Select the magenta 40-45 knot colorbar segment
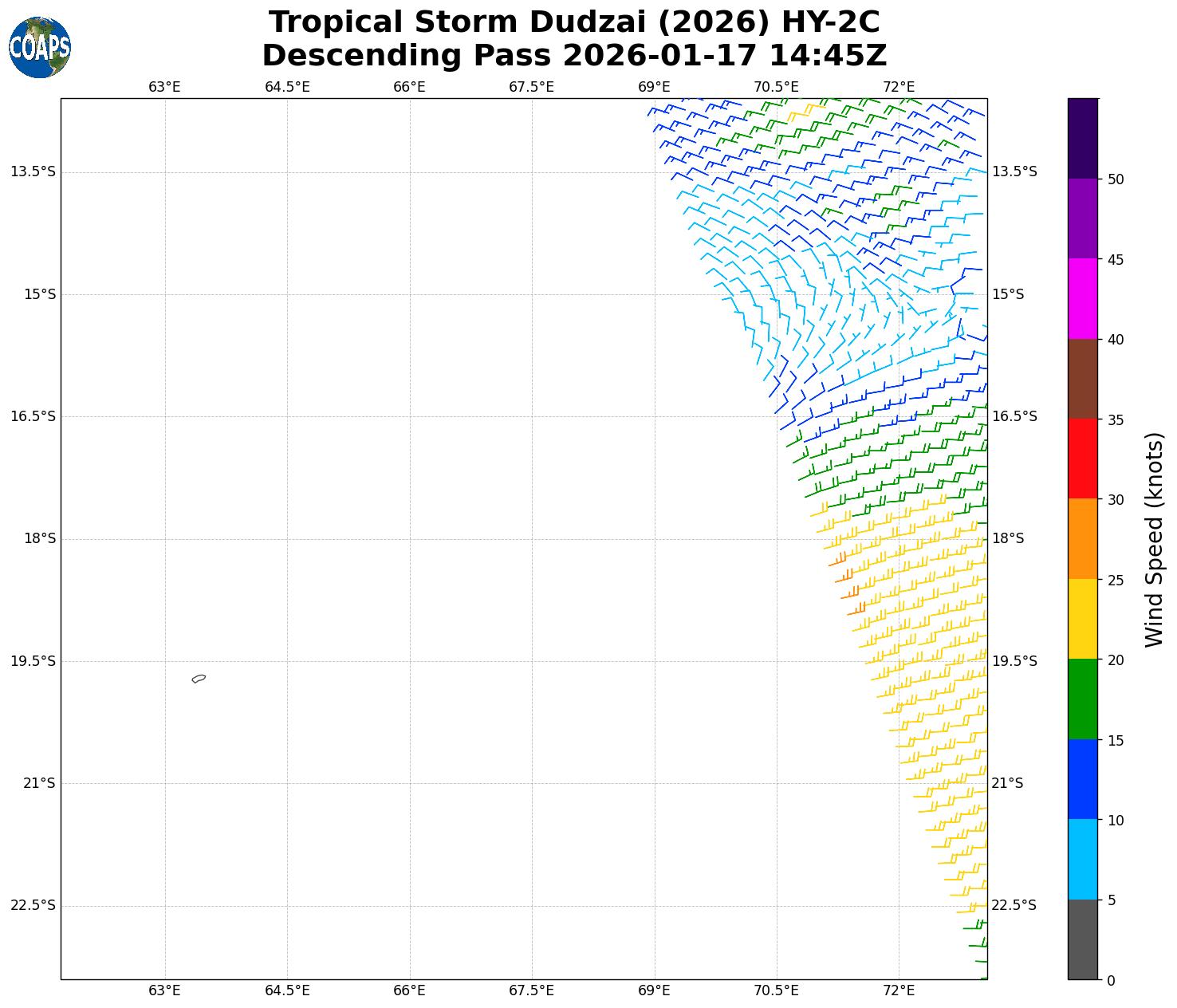 point(1082,298)
